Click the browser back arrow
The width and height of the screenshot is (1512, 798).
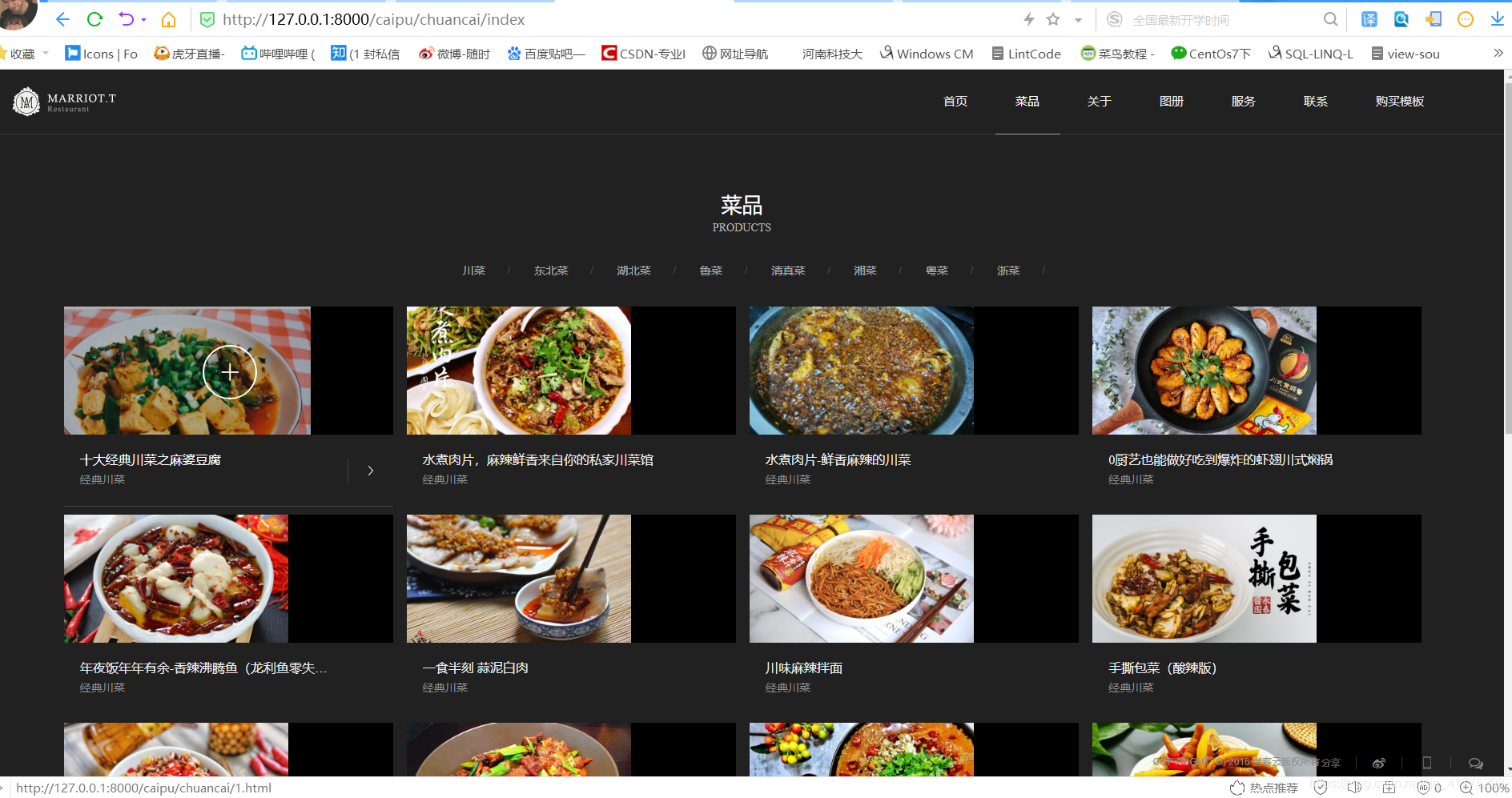[62, 19]
